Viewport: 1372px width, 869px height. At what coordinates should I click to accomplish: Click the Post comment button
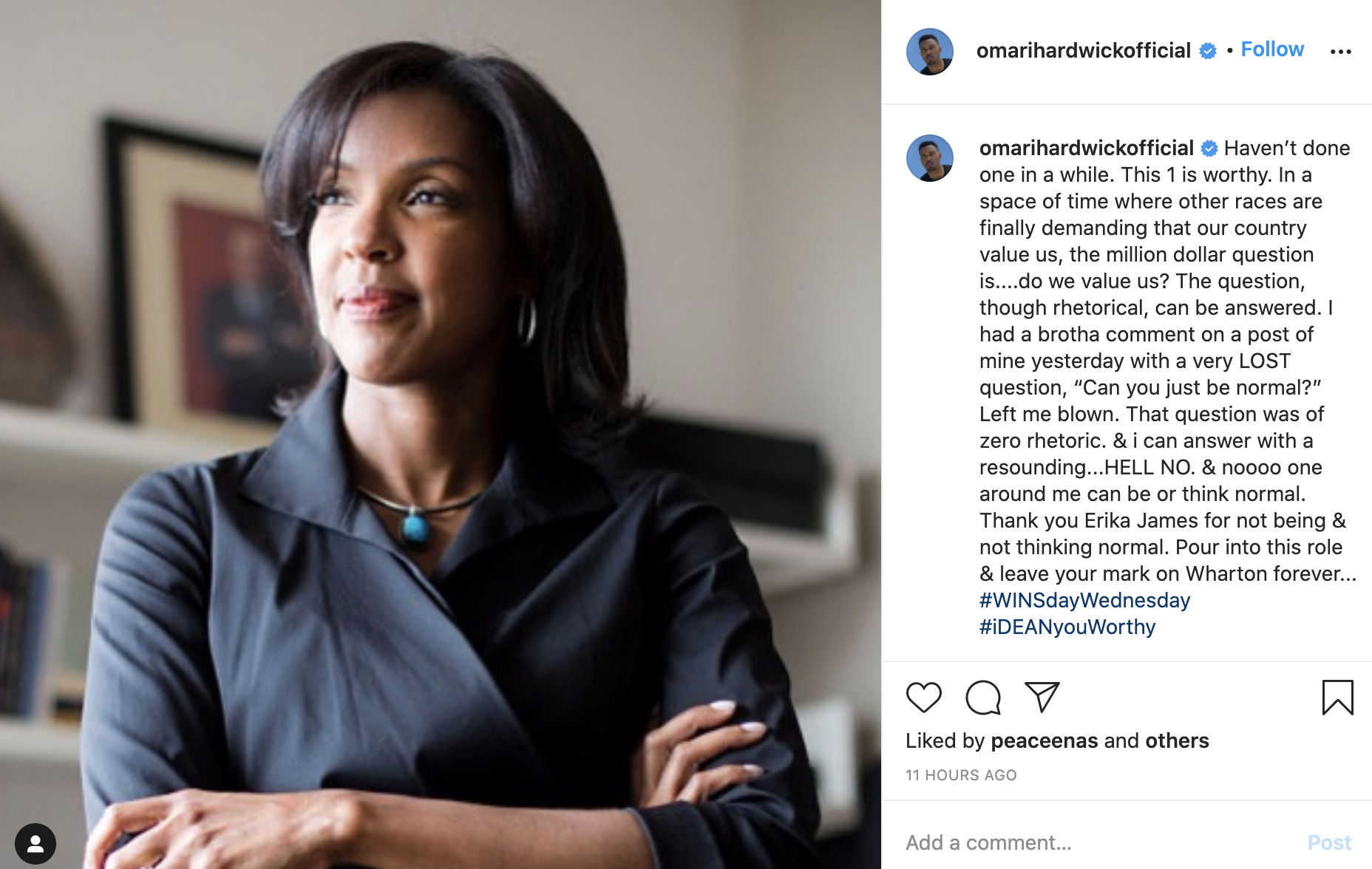[1329, 842]
